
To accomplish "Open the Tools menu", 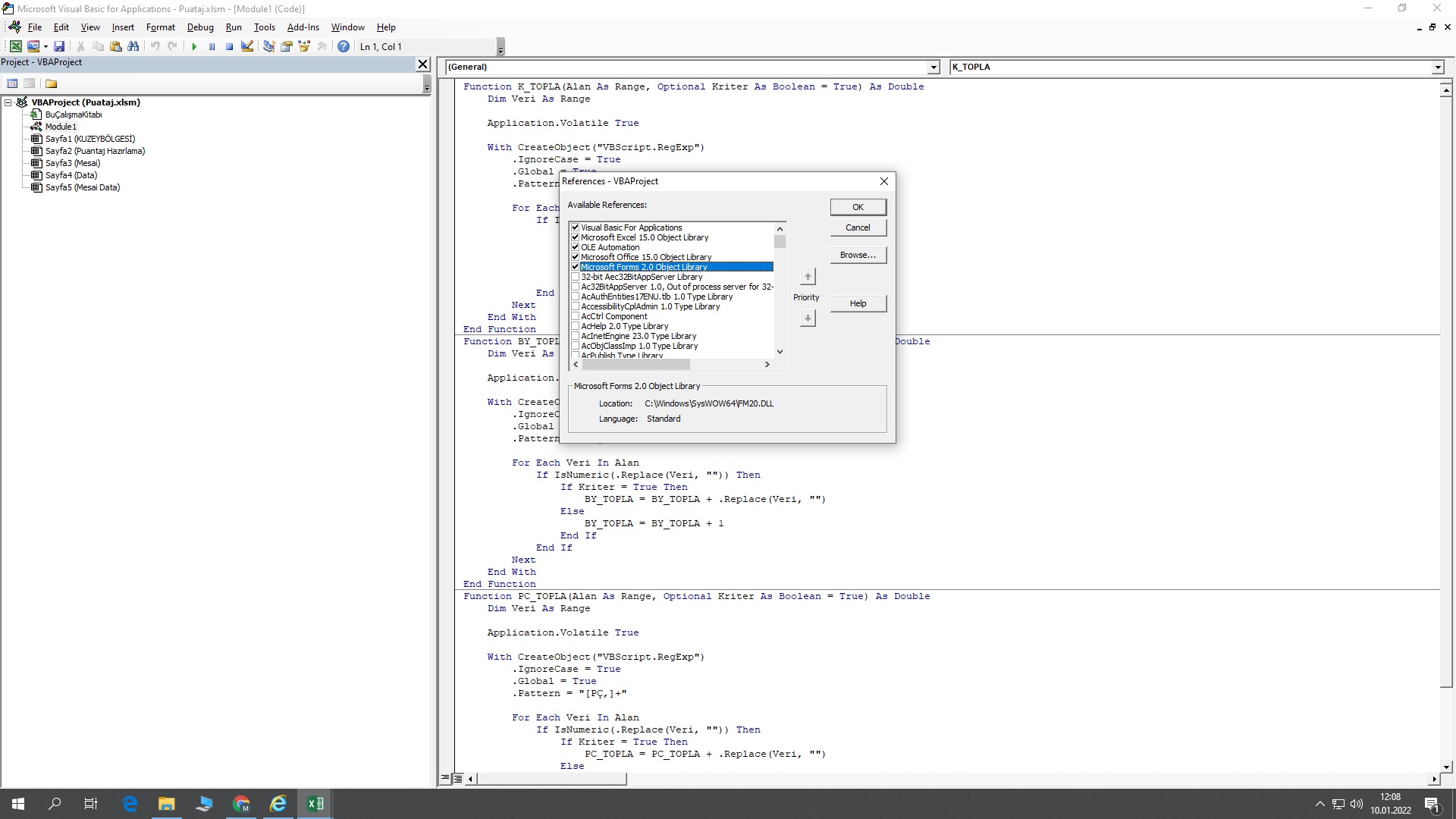I will [x=264, y=27].
